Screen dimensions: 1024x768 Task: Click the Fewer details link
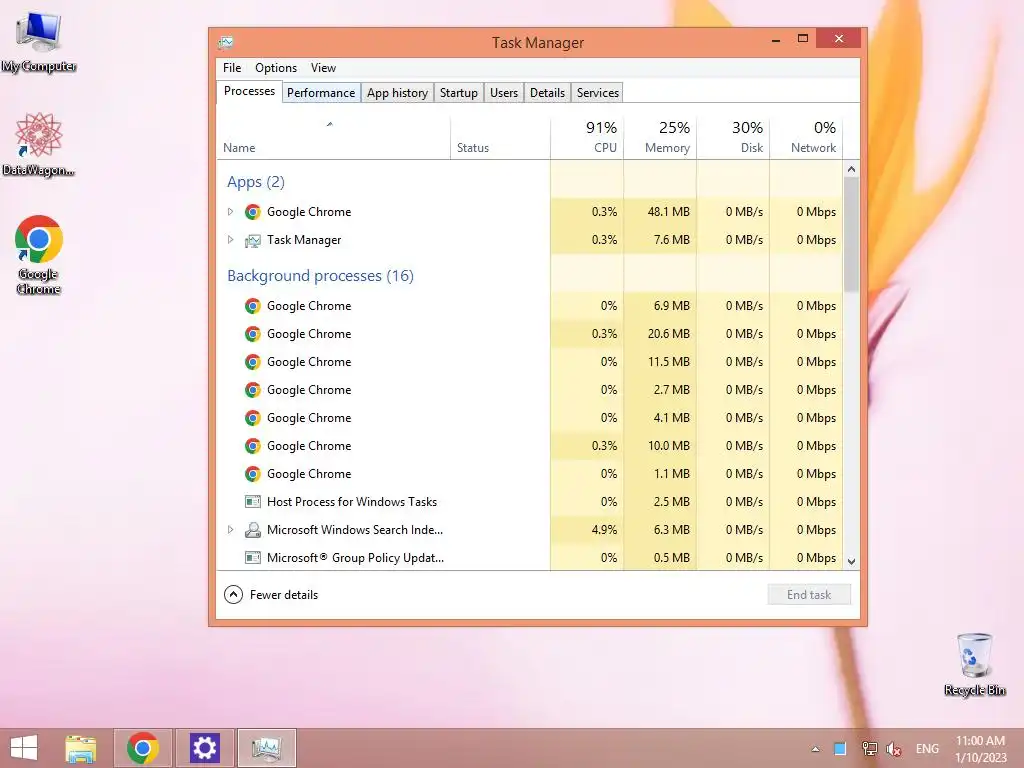(x=283, y=595)
